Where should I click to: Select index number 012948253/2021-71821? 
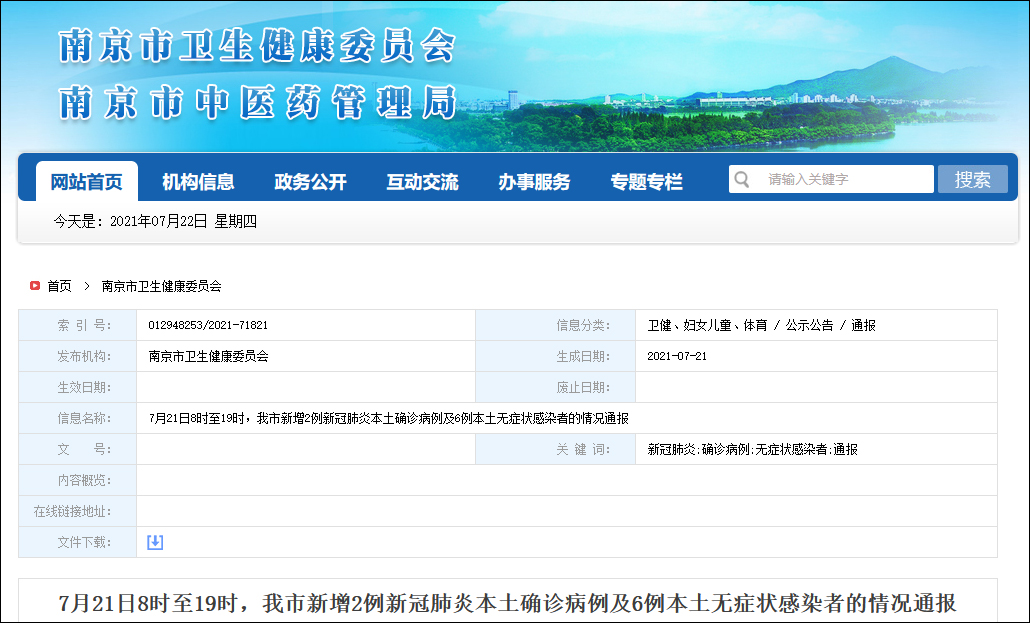[208, 325]
